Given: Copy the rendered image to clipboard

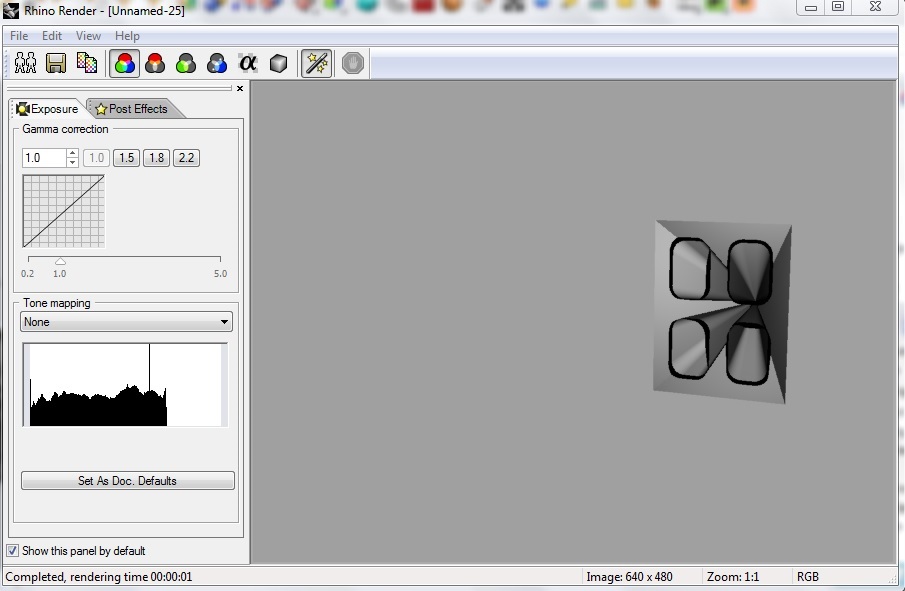Looking at the screenshot, I should pyautogui.click(x=87, y=63).
